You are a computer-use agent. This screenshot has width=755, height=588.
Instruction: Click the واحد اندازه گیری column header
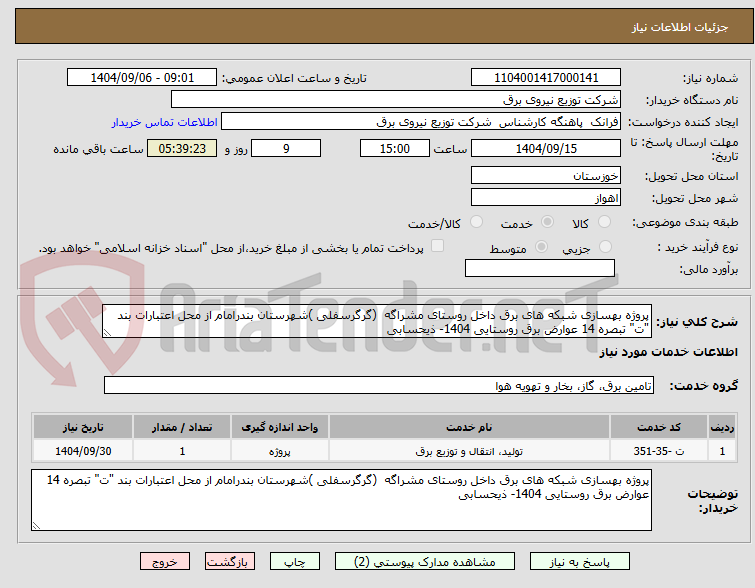tap(280, 427)
